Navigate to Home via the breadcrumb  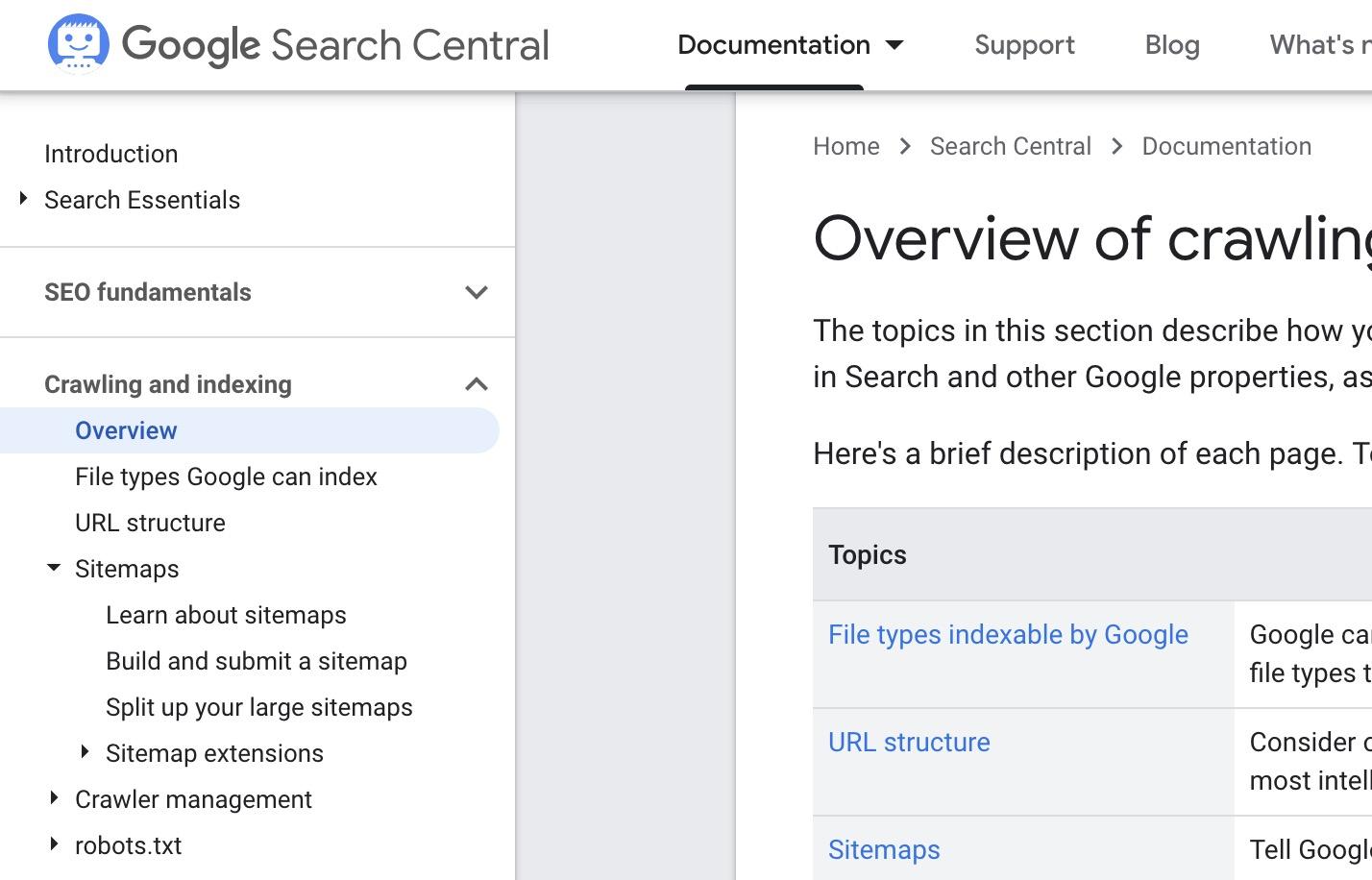click(845, 146)
